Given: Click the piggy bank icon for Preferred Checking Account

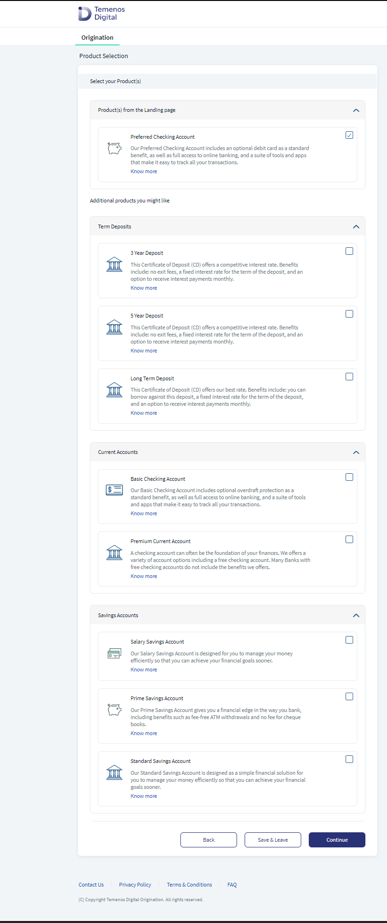Looking at the screenshot, I should pyautogui.click(x=114, y=149).
